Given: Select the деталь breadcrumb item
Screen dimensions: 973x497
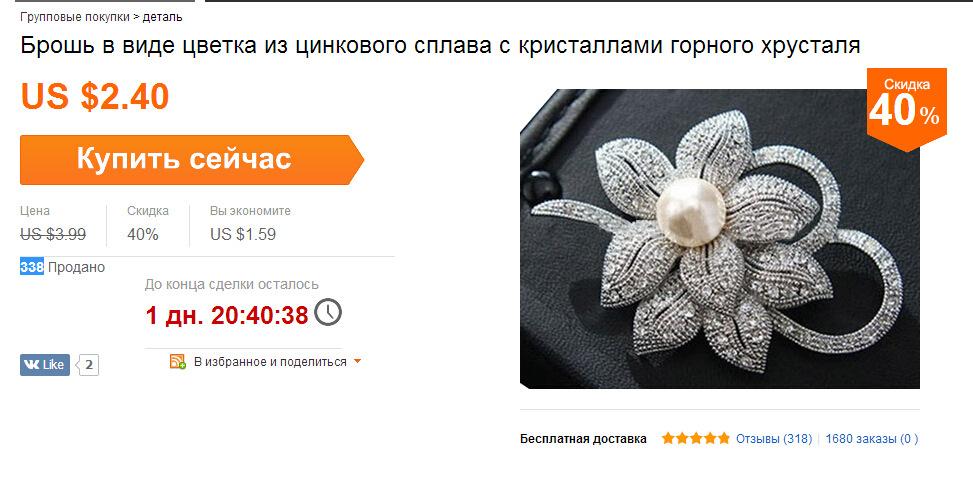Looking at the screenshot, I should click(x=163, y=17).
